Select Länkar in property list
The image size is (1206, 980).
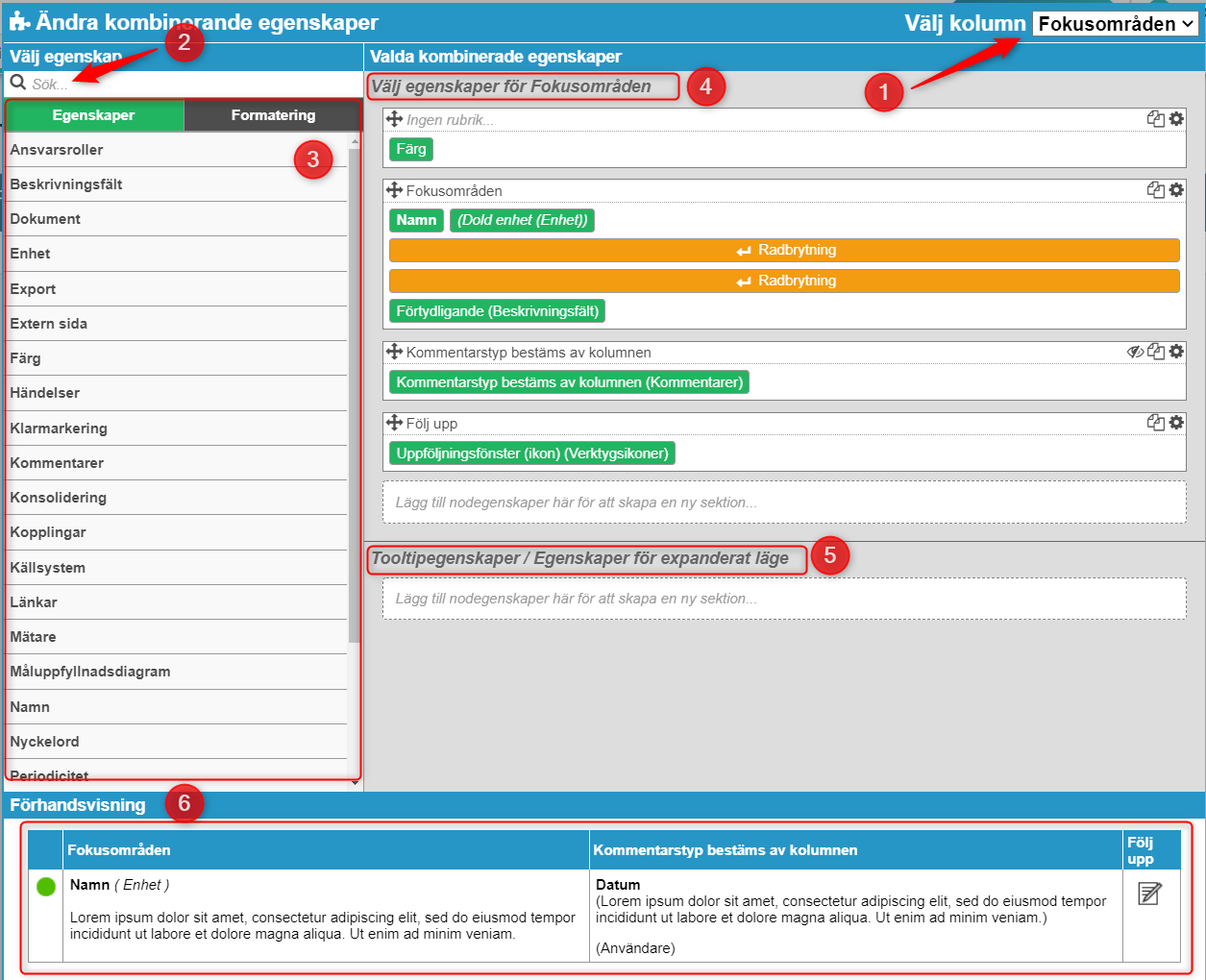click(177, 602)
